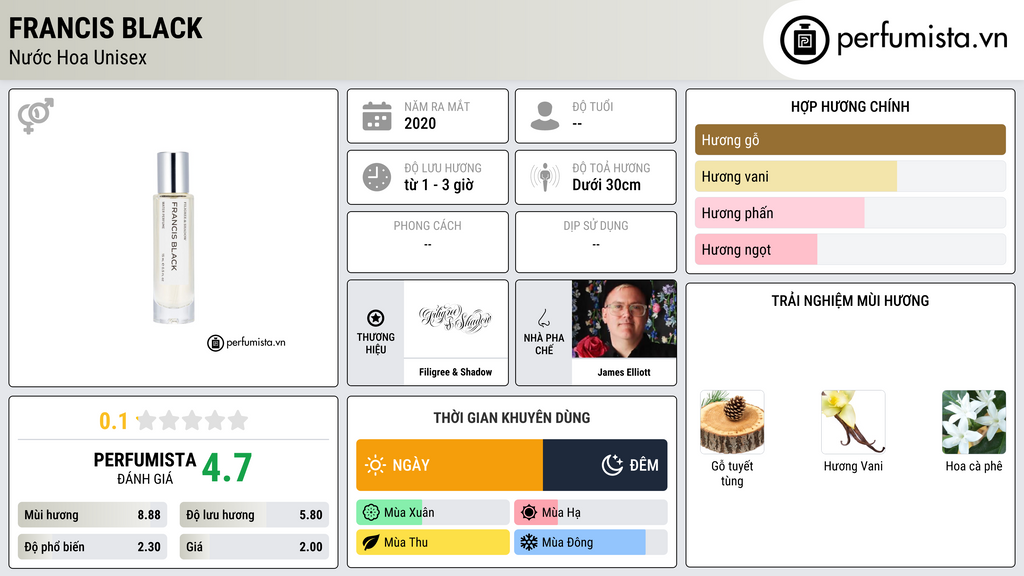Click the Thời gian khuyên dùng heading
The width and height of the screenshot is (1024, 576).
(512, 418)
